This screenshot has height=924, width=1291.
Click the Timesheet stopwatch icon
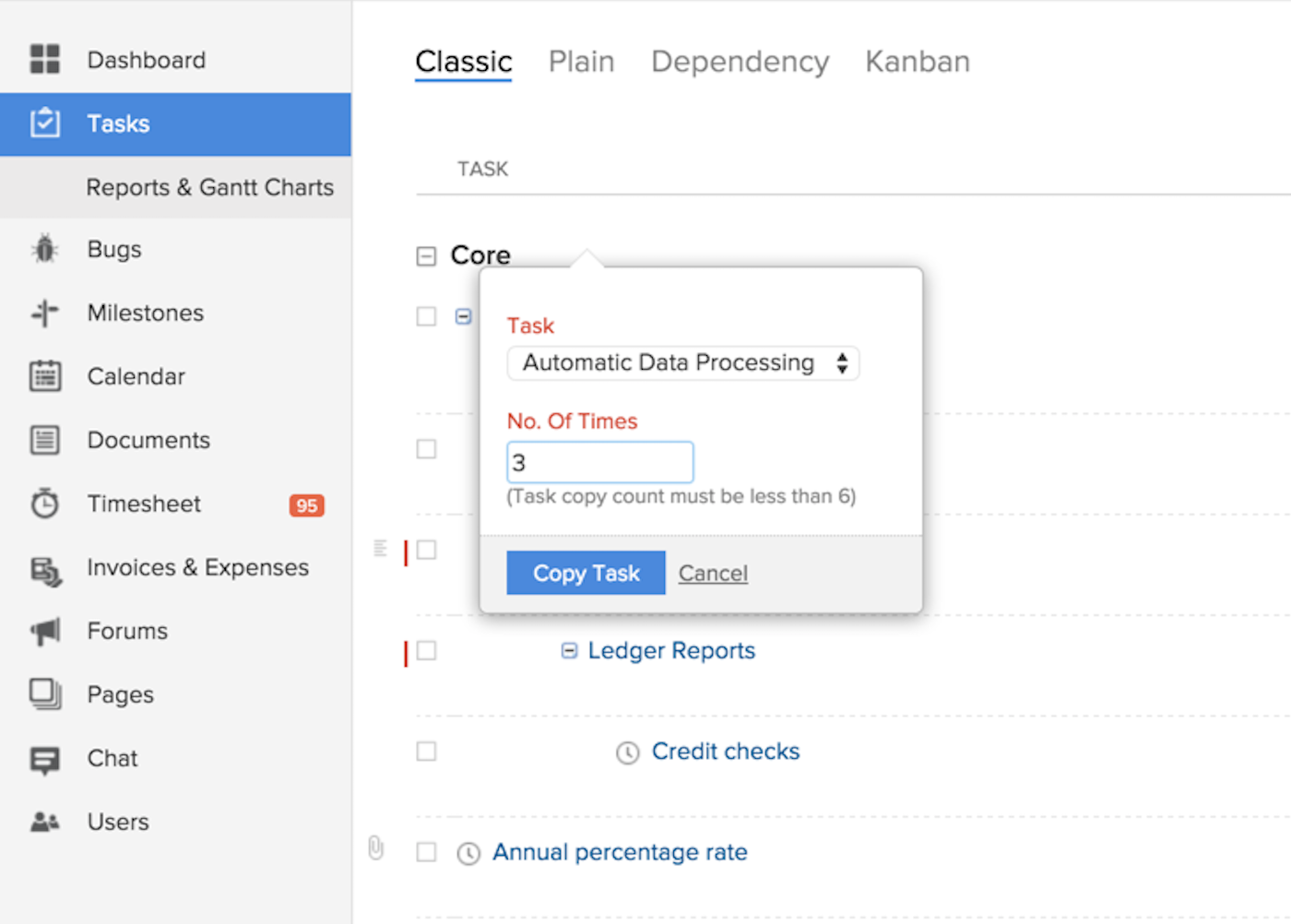pos(44,503)
